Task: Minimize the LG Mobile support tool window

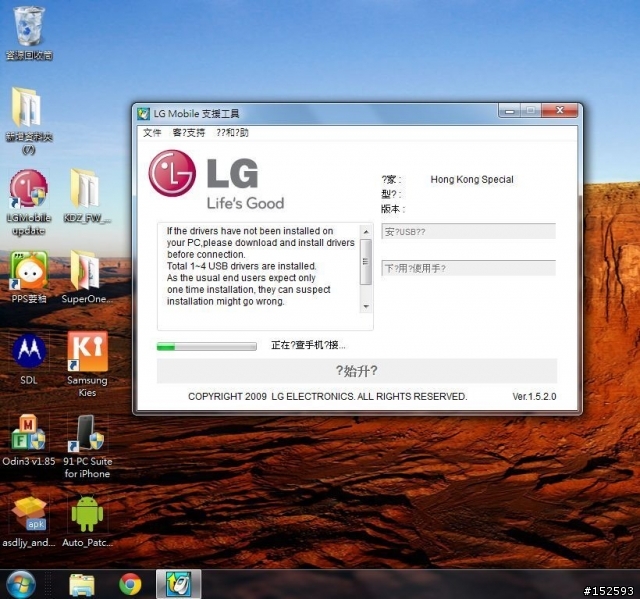Action: pyautogui.click(x=509, y=111)
